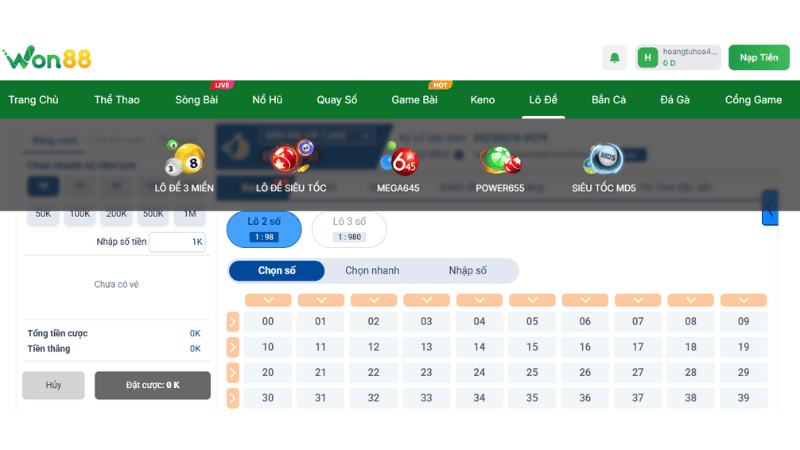This screenshot has width=800, height=450.
Task: Select column above number 07
Action: pyautogui.click(x=638, y=300)
